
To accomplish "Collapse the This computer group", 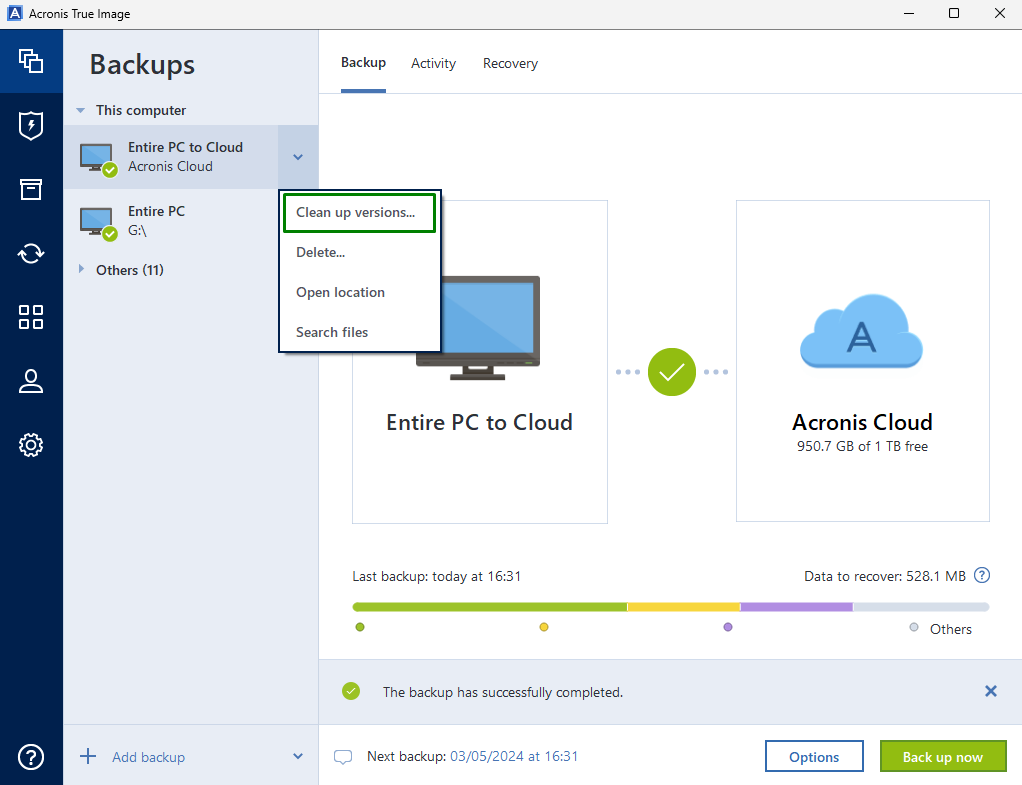I will (x=79, y=110).
